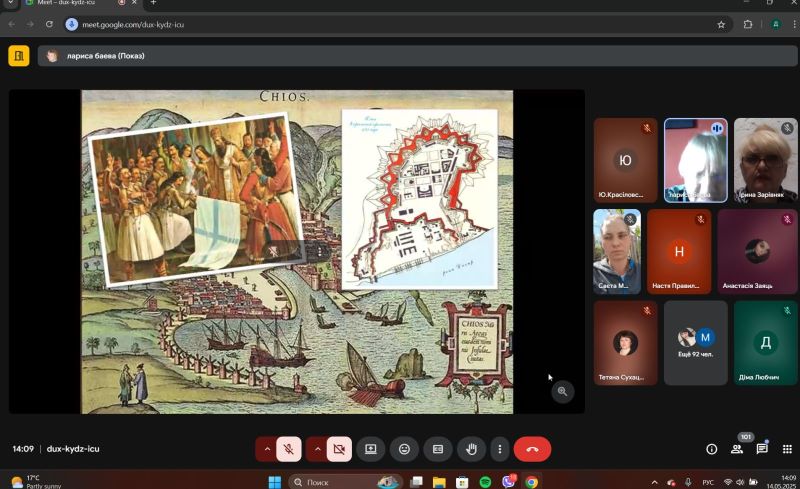Open the Windows Start menu
This screenshot has height=489, width=800.
point(274,482)
